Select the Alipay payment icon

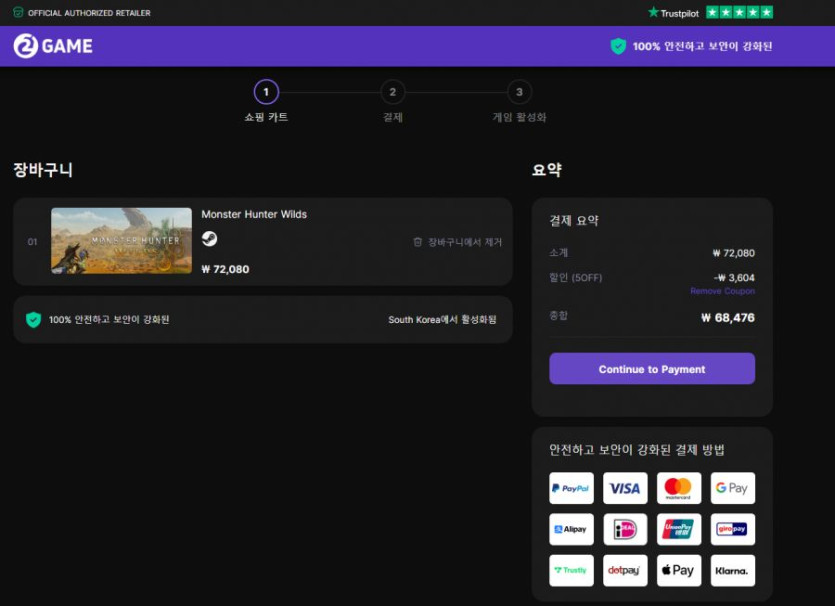[x=571, y=529]
